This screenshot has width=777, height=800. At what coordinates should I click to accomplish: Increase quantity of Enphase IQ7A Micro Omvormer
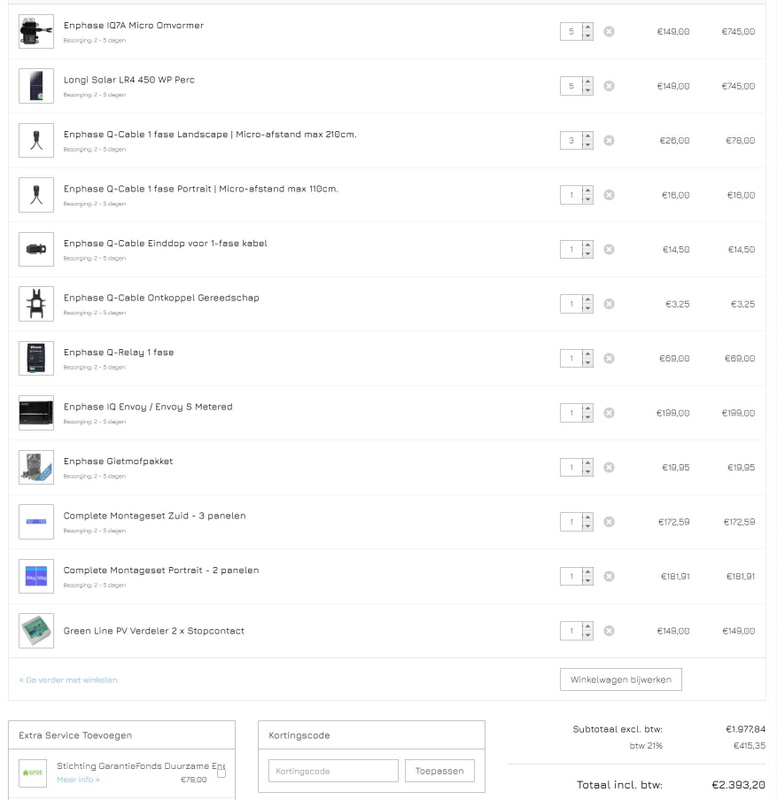tap(588, 28)
